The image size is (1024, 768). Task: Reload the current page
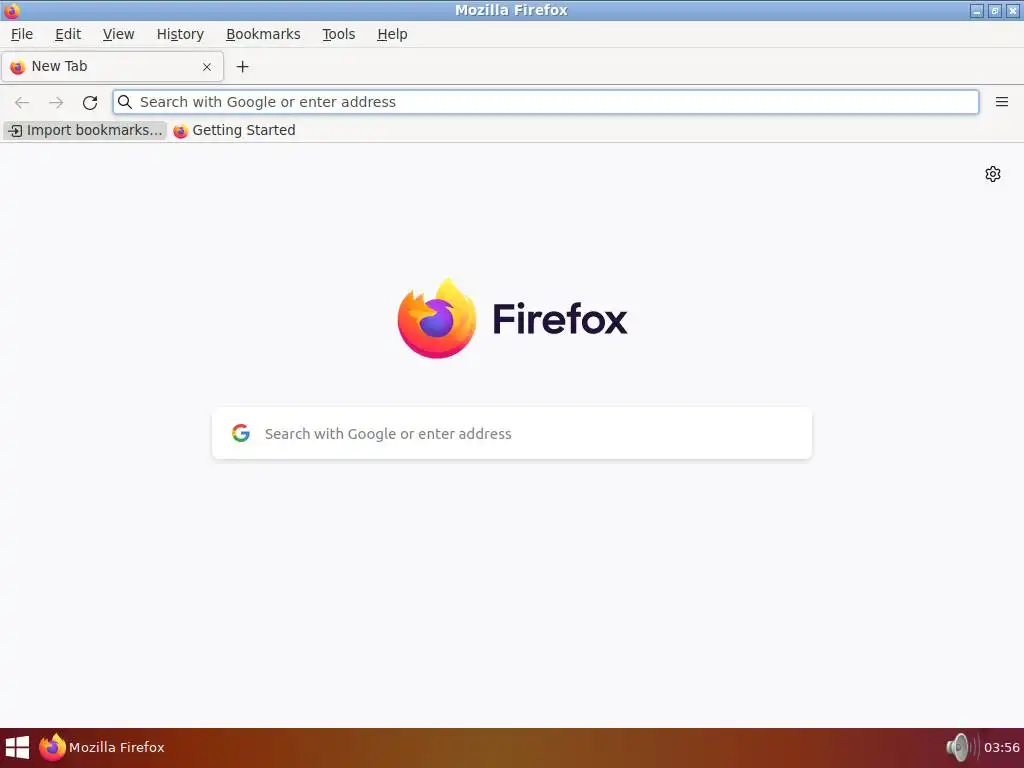point(90,103)
